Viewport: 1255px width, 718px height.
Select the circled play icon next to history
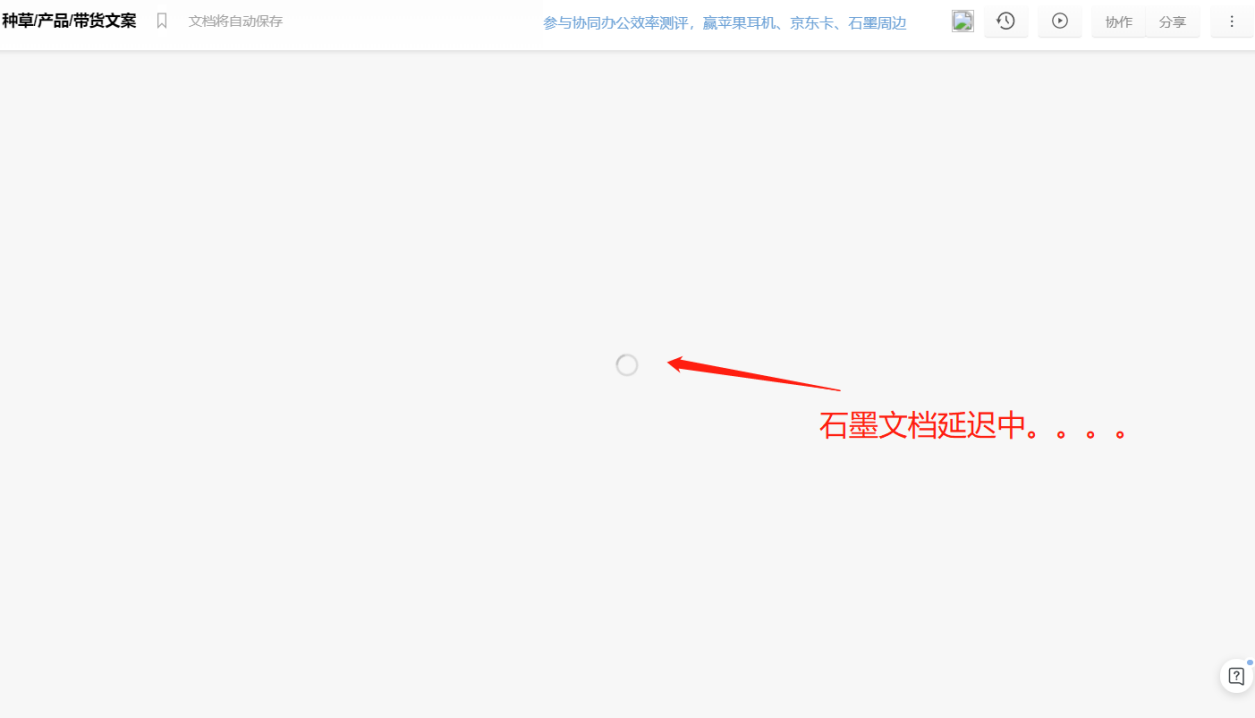[1060, 21]
